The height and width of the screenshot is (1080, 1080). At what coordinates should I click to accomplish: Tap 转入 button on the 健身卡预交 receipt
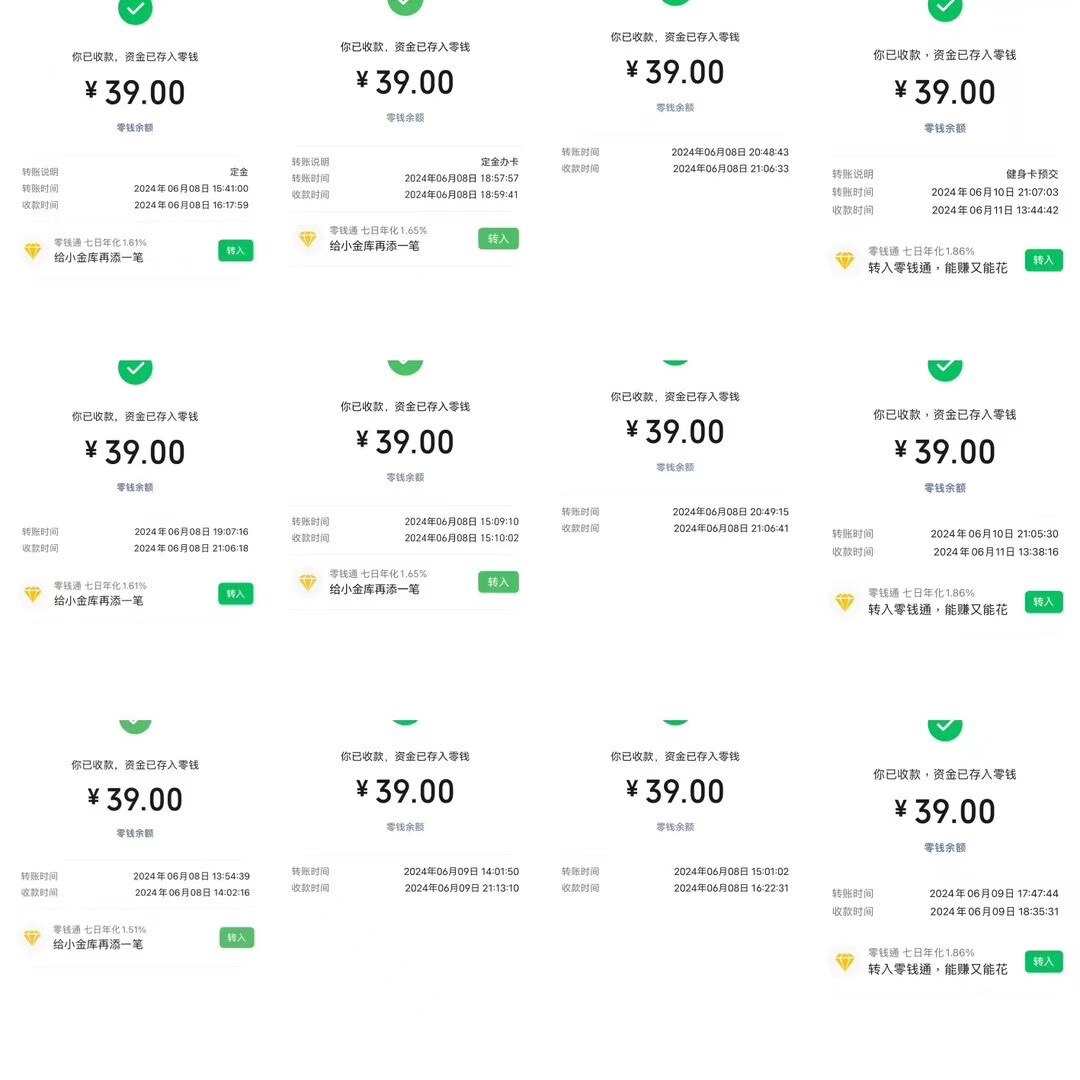[x=1043, y=260]
